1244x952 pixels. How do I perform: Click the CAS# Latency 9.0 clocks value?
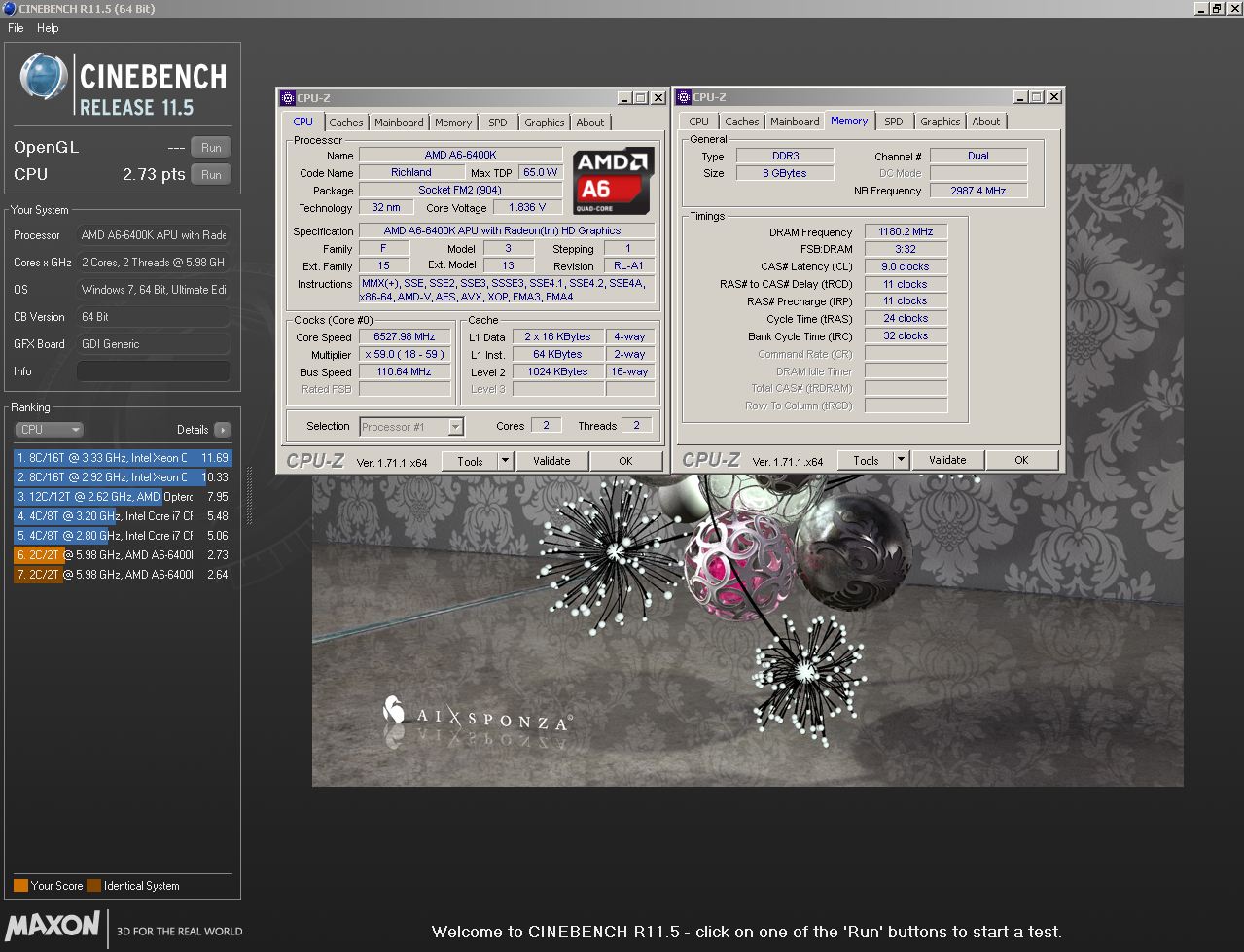click(906, 266)
